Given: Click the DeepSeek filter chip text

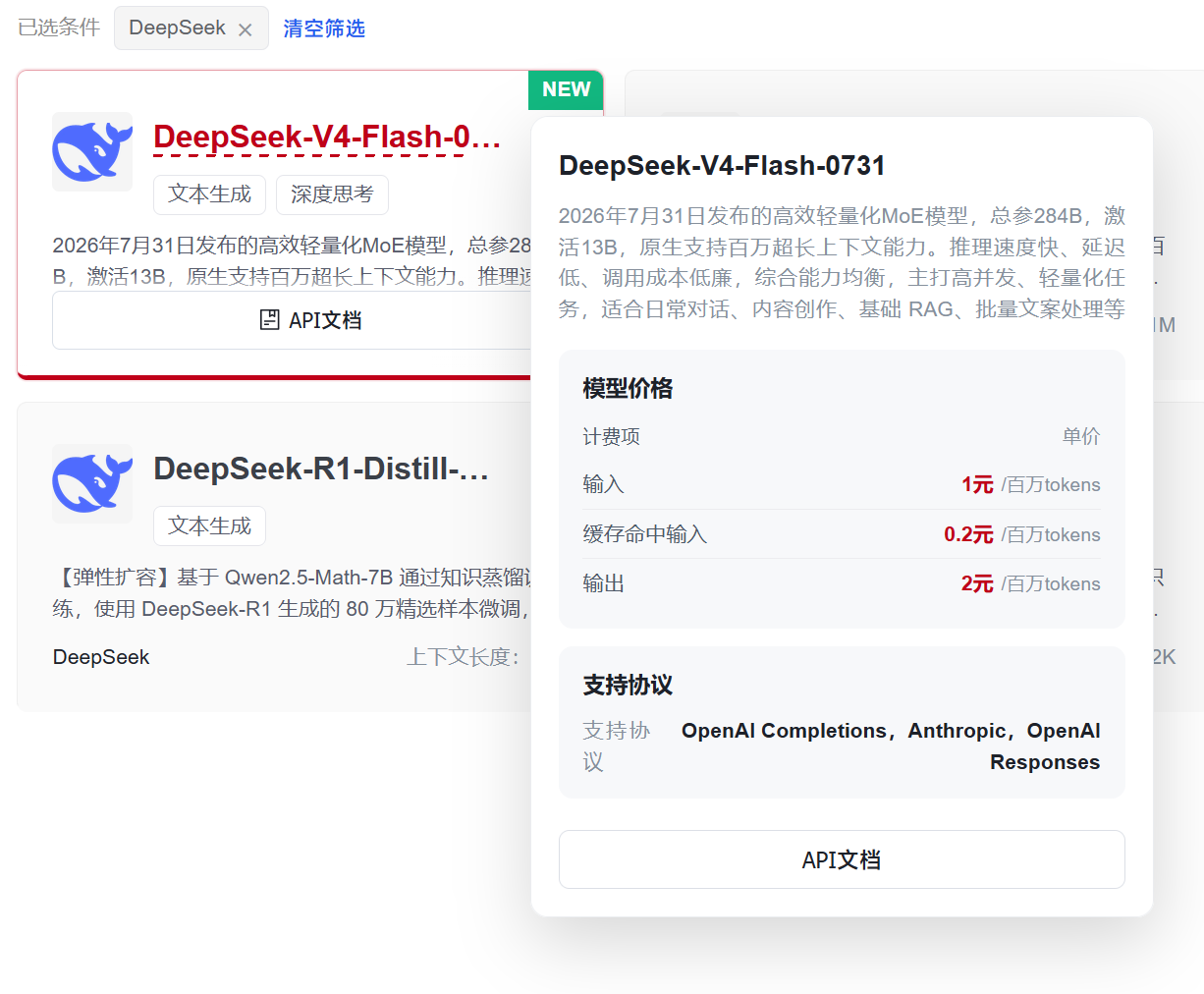Looking at the screenshot, I should 177,28.
